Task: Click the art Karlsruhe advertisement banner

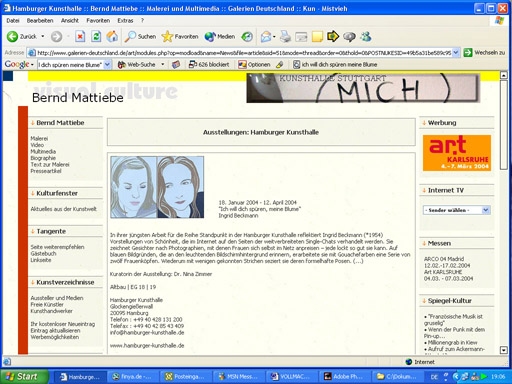Action: coord(457,153)
